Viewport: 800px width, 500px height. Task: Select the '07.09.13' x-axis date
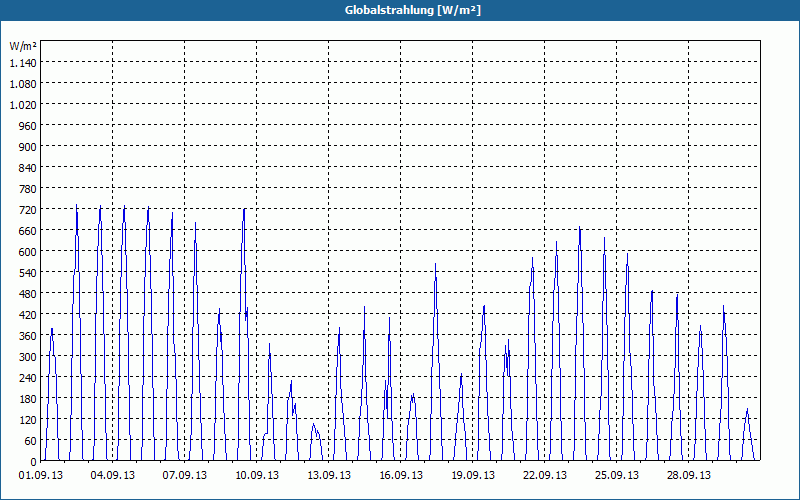[185, 476]
